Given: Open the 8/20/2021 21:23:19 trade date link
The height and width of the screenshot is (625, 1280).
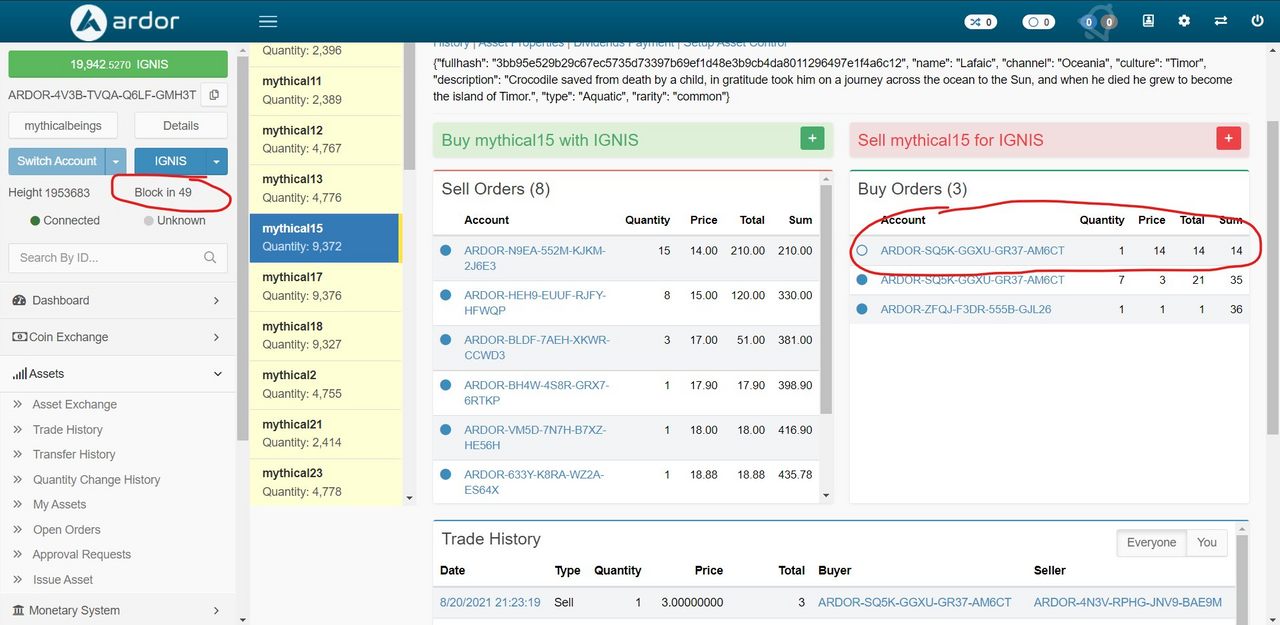Looking at the screenshot, I should [x=490, y=602].
